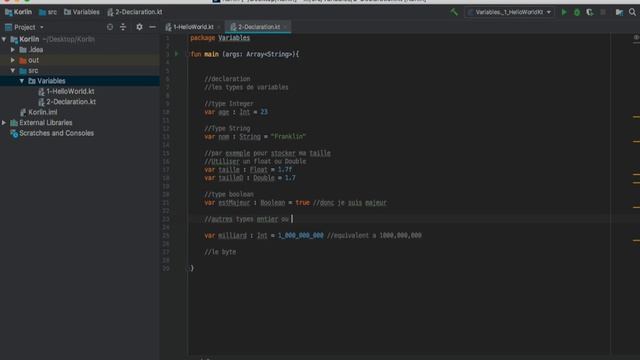Click the estMajeur variable name
The image size is (640, 360).
[234, 202]
